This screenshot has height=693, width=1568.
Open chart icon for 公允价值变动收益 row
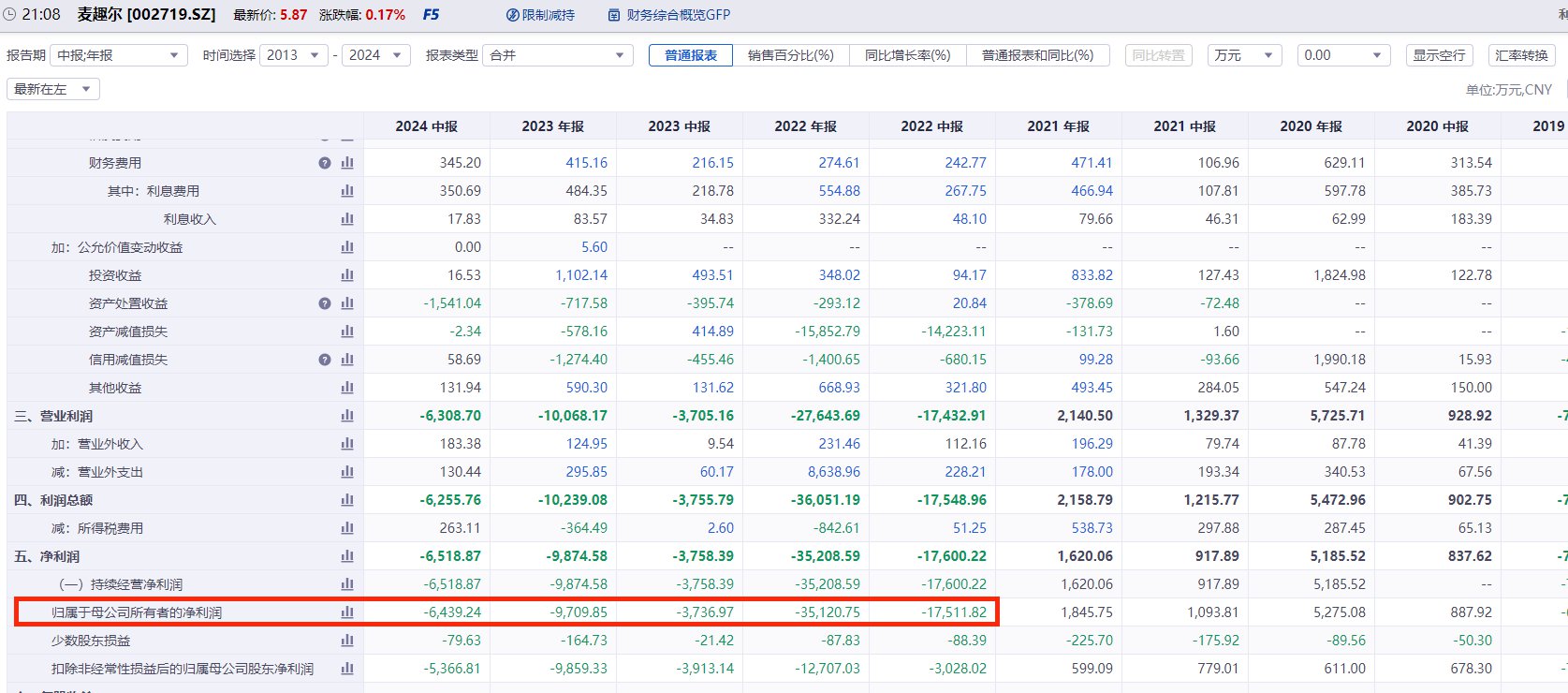pyautogui.click(x=347, y=247)
